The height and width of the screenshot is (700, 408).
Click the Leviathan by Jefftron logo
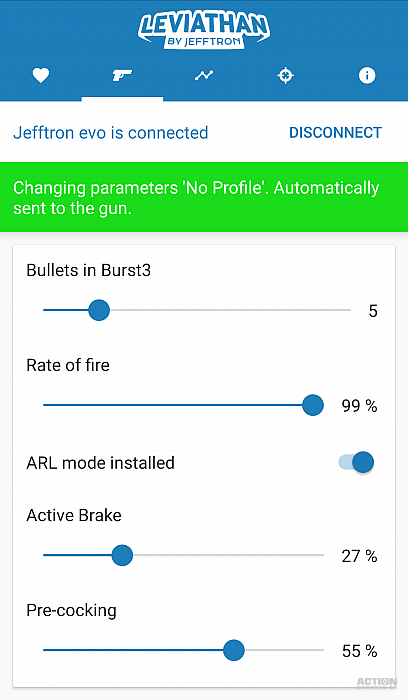(x=204, y=30)
